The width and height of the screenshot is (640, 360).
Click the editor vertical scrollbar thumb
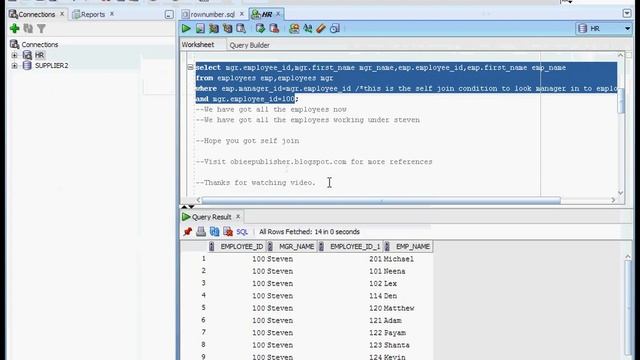(621, 100)
